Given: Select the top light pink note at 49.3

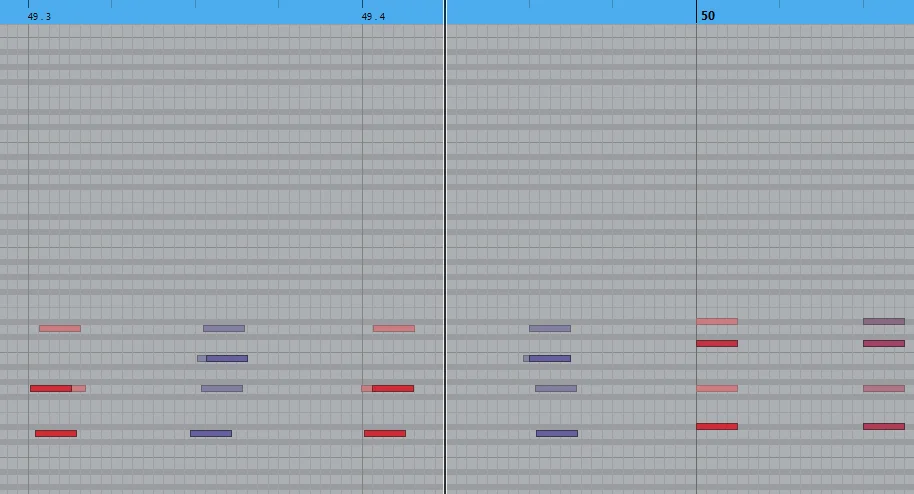Looking at the screenshot, I should (x=60, y=328).
